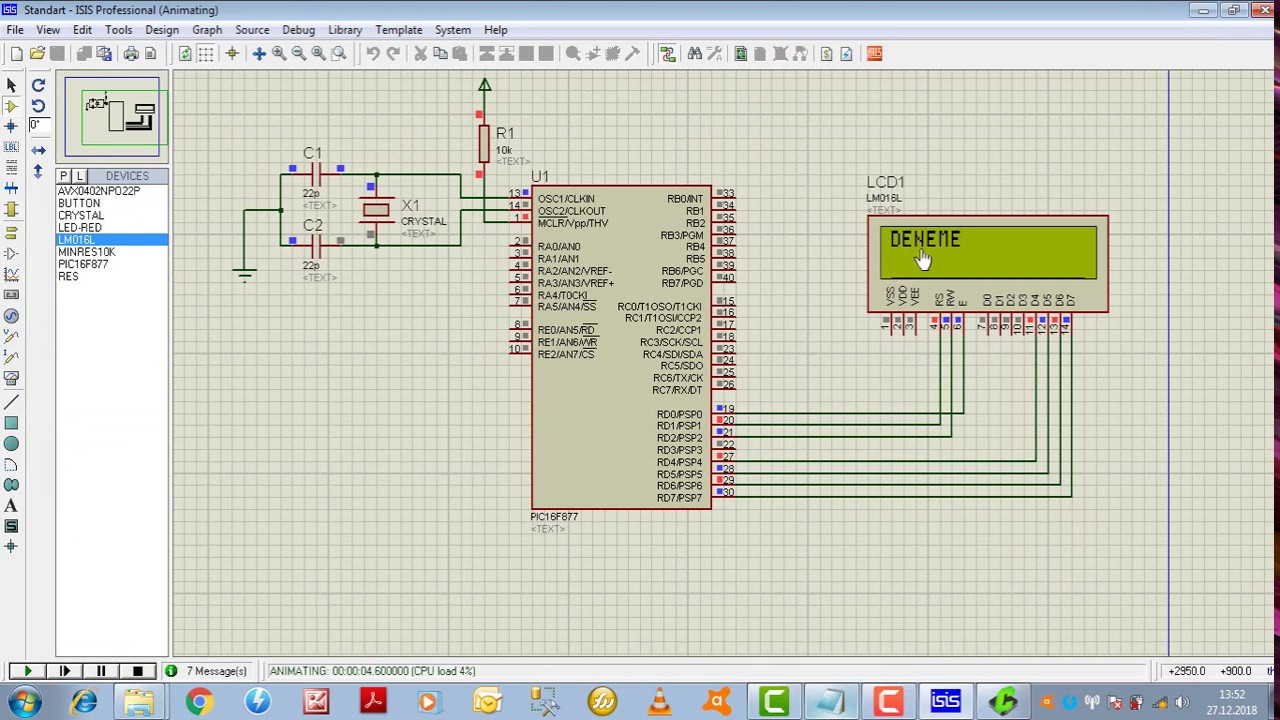The image size is (1280, 720).
Task: Open the Template menu
Action: (x=399, y=30)
